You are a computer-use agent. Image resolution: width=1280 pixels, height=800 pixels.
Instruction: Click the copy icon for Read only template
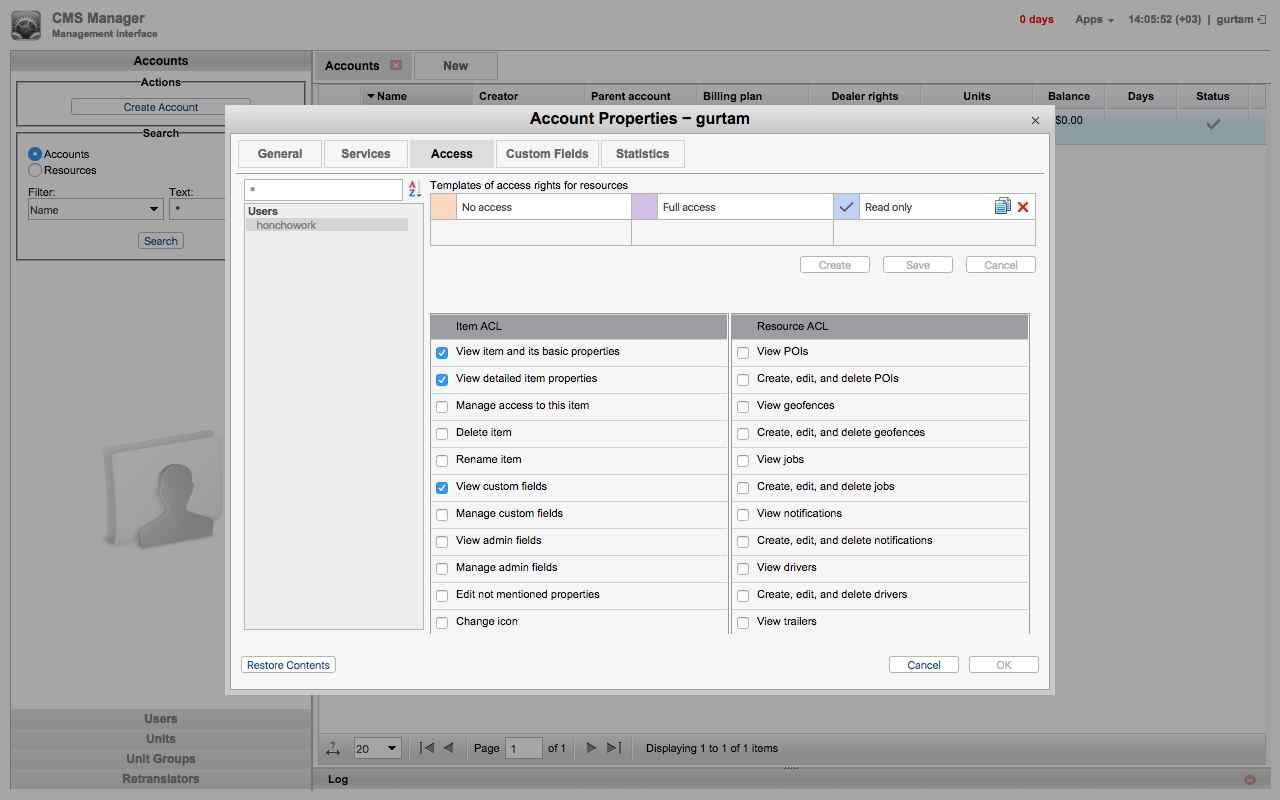tap(1002, 207)
